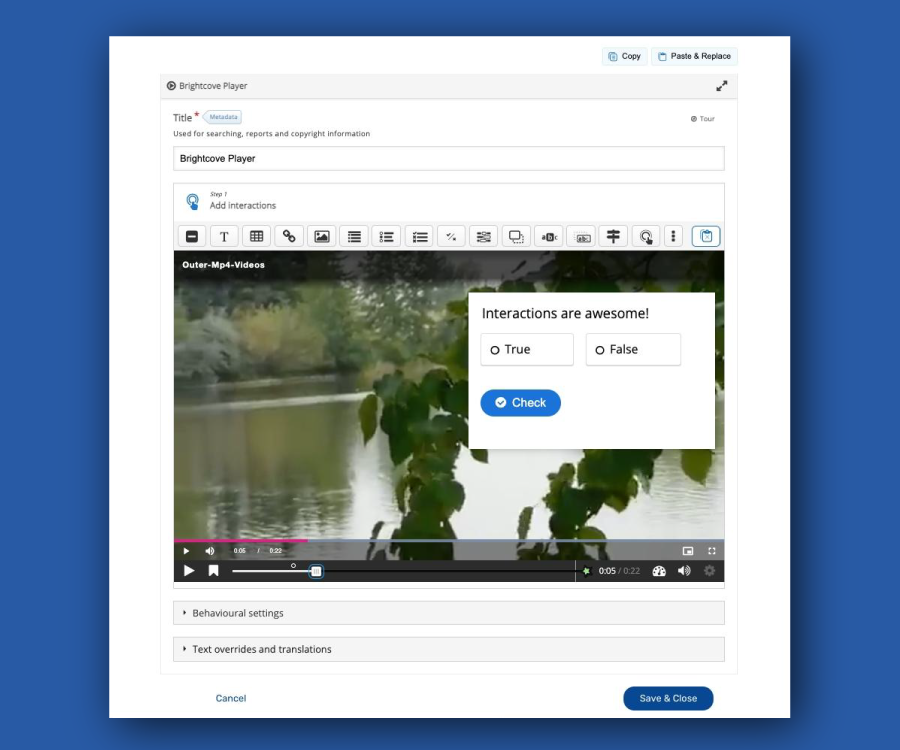Add an Image interaction
The height and width of the screenshot is (750, 900).
(x=321, y=237)
